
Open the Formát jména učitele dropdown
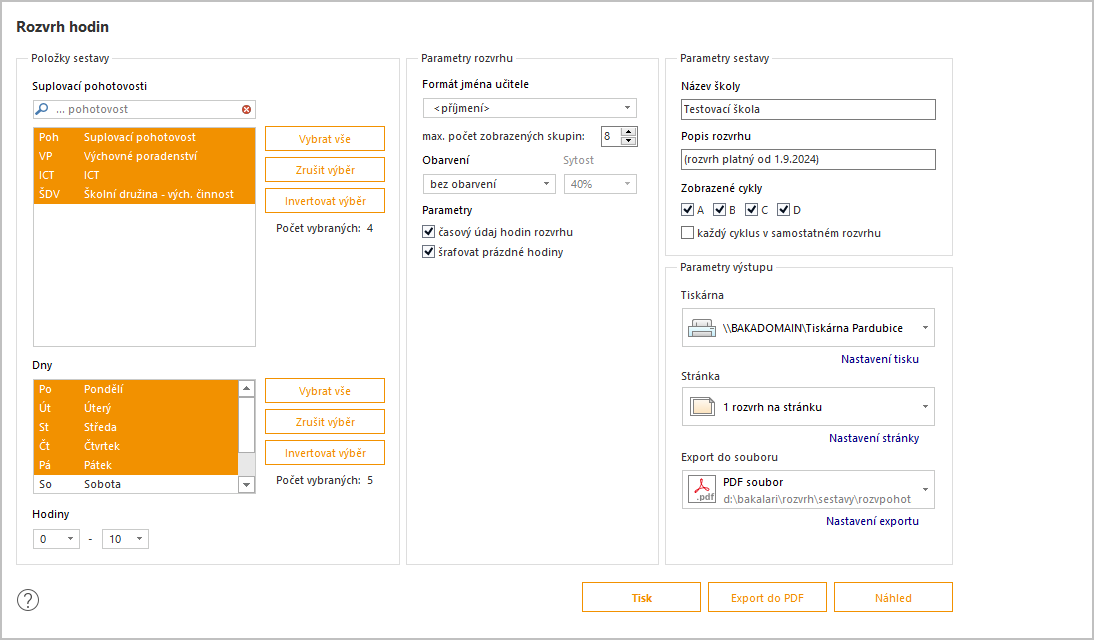pyautogui.click(x=530, y=108)
